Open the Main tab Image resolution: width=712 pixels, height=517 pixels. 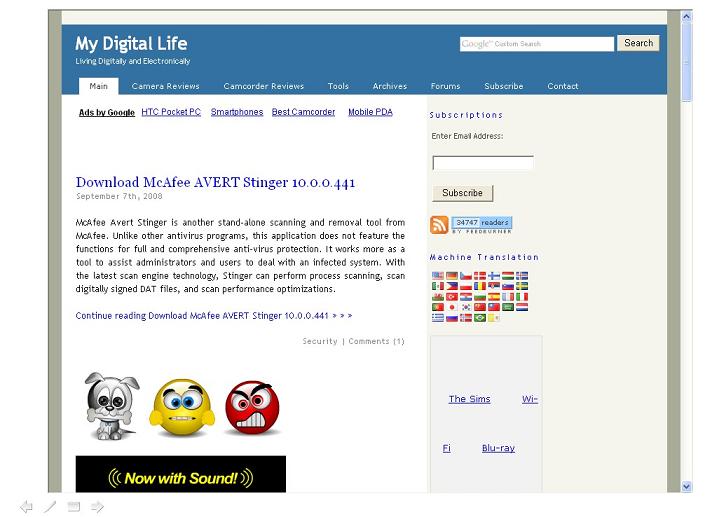[x=99, y=86]
